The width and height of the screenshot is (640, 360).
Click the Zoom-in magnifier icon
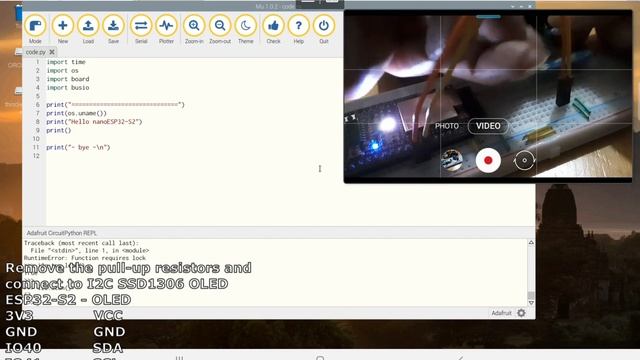point(194,26)
